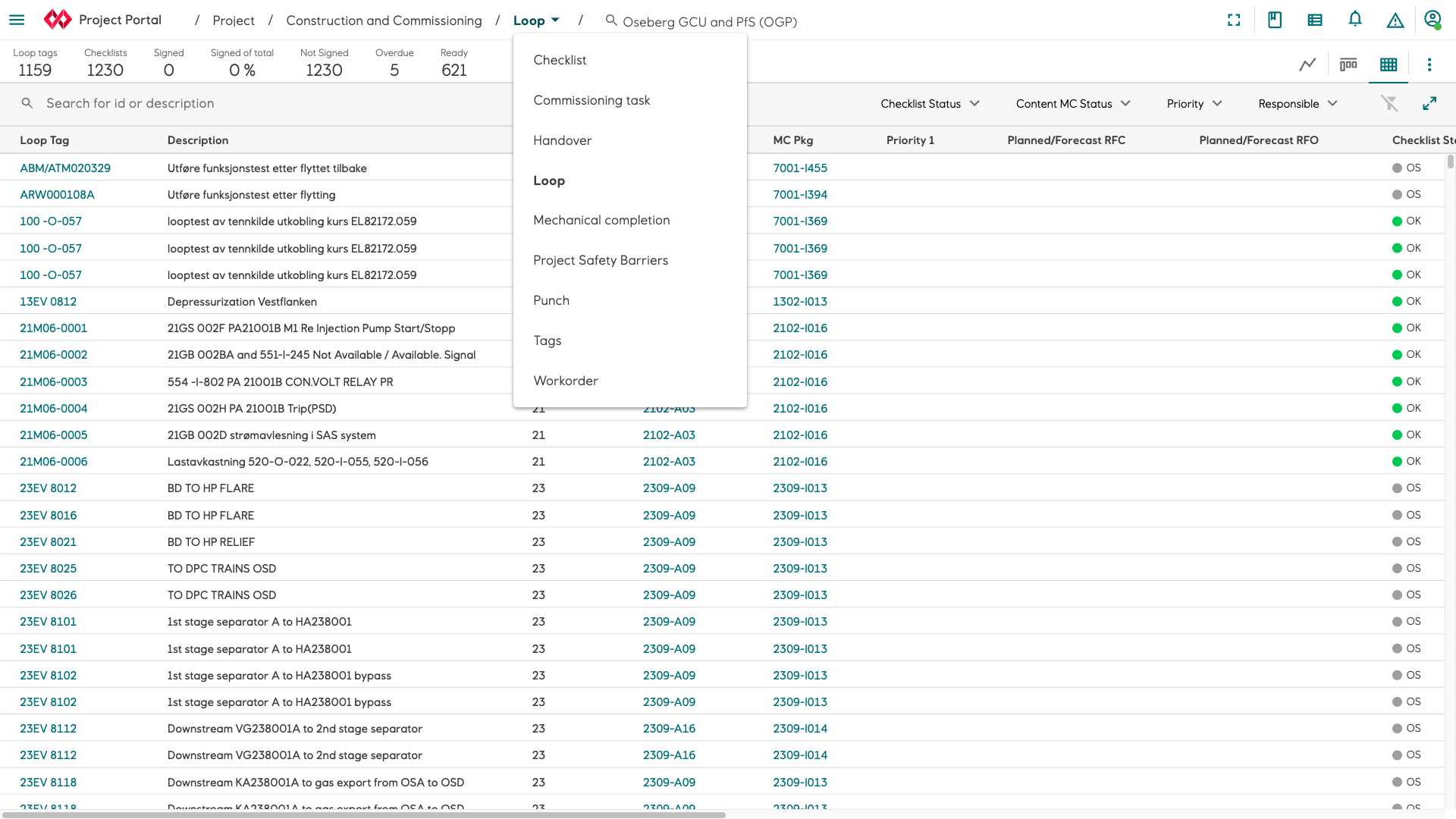The width and height of the screenshot is (1456, 819).
Task: Open the notifications bell
Action: pyautogui.click(x=1355, y=20)
